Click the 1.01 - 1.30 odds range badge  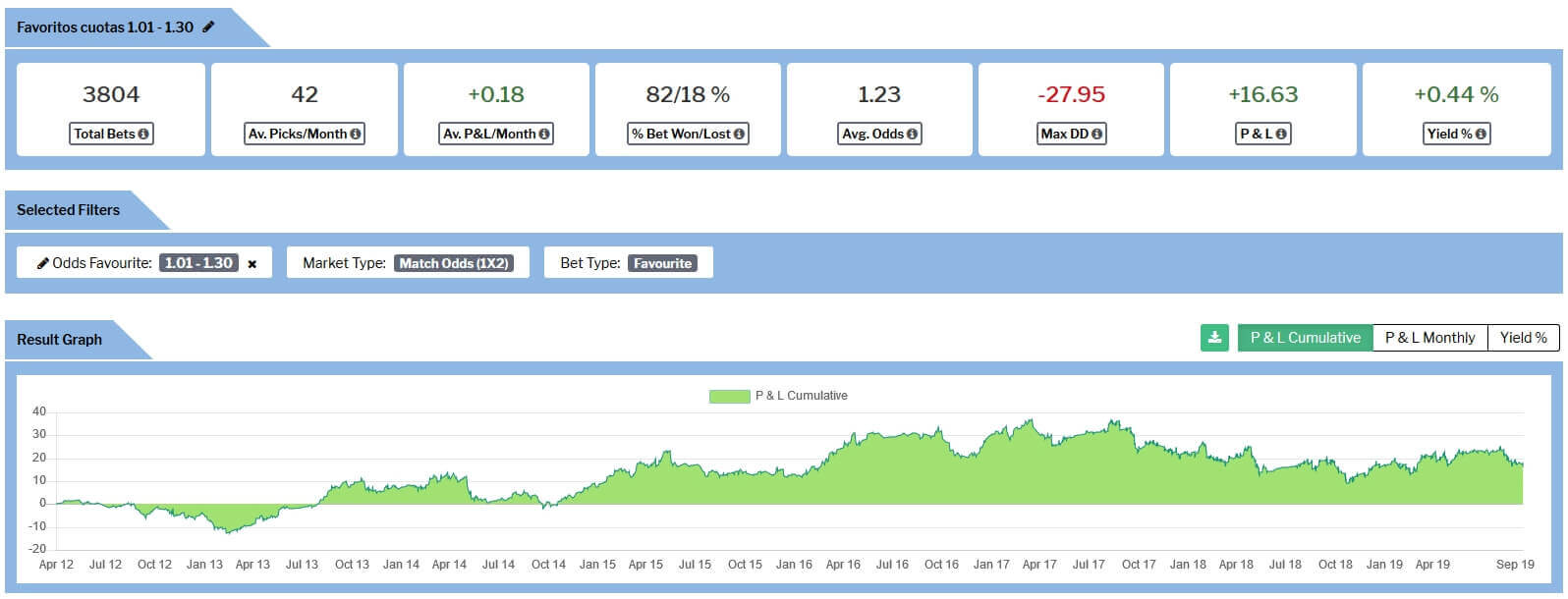pyautogui.click(x=198, y=263)
